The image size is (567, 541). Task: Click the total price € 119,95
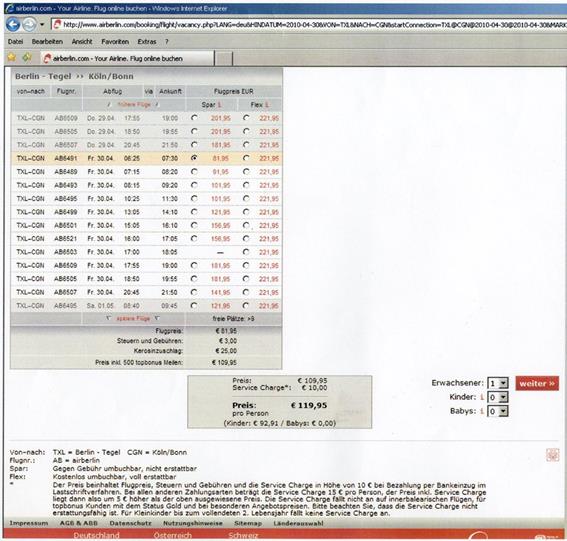click(x=309, y=405)
